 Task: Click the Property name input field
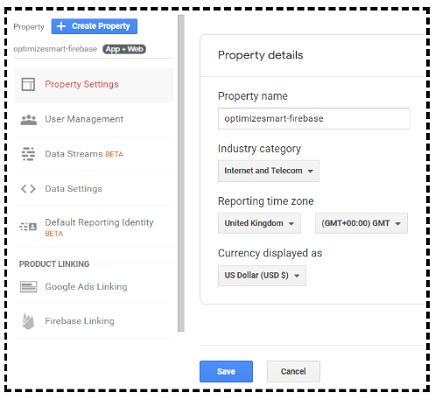314,119
